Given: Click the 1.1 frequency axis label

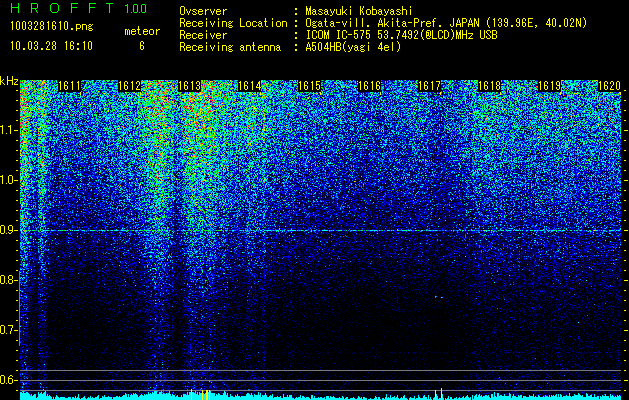Looking at the screenshot, I should tap(9, 130).
